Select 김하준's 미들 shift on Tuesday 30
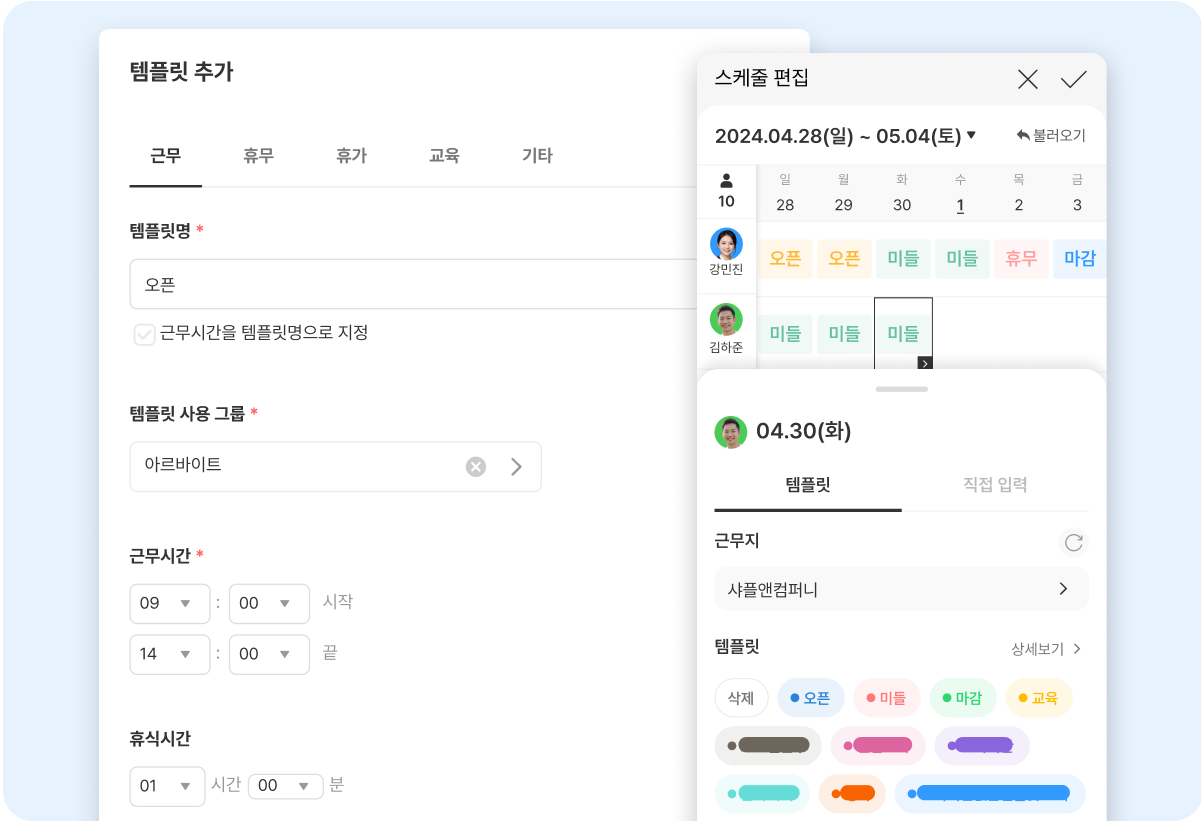This screenshot has width=1201, height=821. tap(903, 334)
